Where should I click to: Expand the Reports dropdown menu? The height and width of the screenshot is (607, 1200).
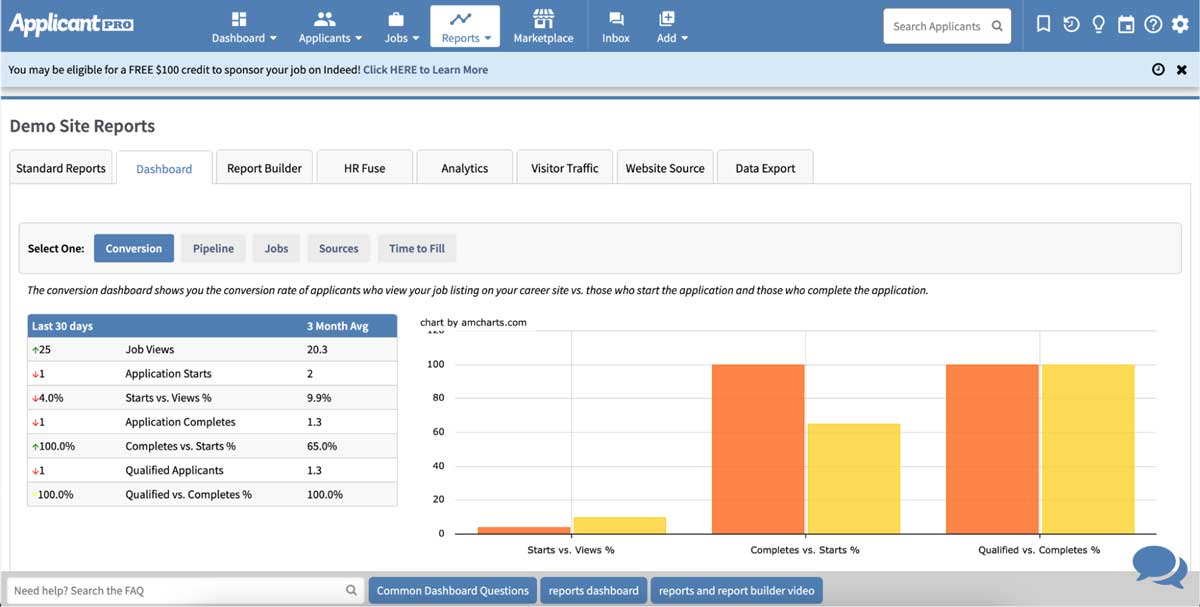coord(464,25)
